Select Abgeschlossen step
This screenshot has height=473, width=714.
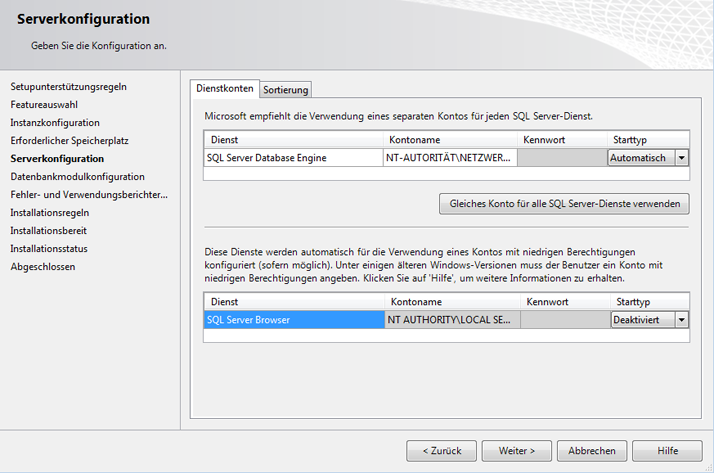pos(43,267)
